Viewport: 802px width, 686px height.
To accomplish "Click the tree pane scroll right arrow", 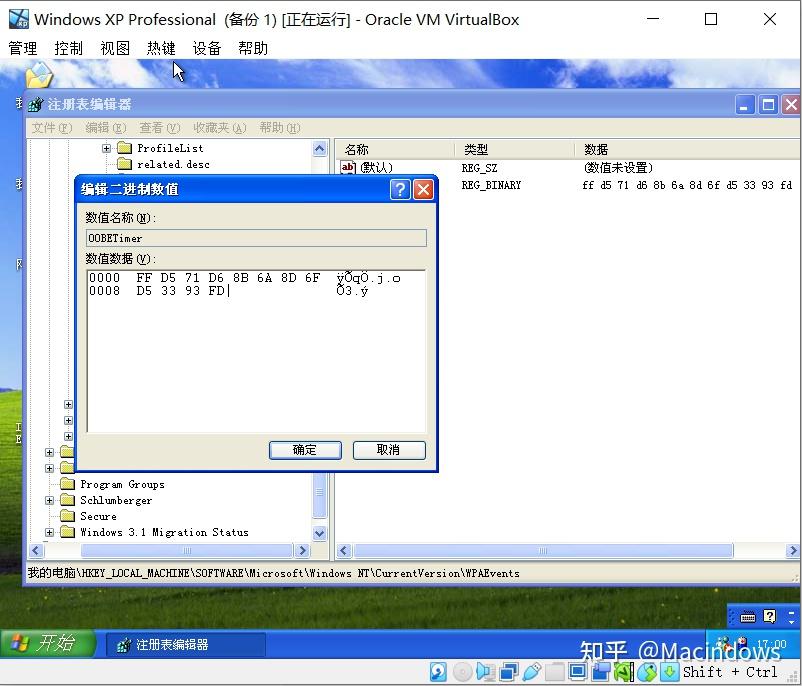I will pyautogui.click(x=302, y=550).
